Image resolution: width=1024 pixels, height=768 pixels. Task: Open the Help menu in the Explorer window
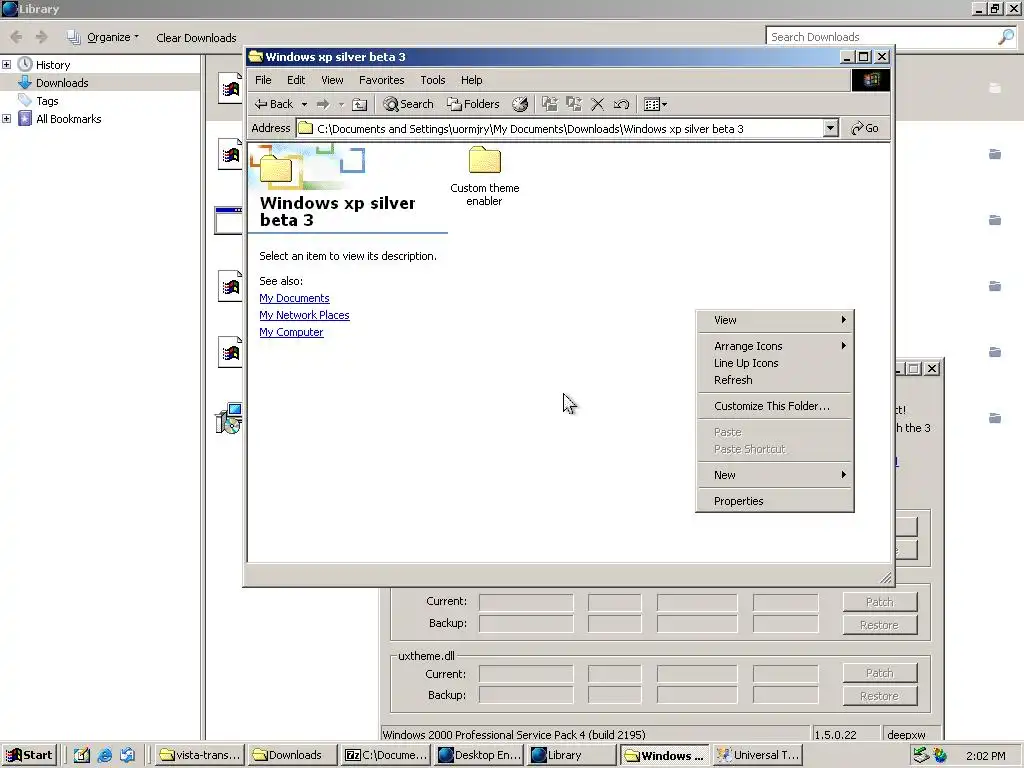pos(472,80)
